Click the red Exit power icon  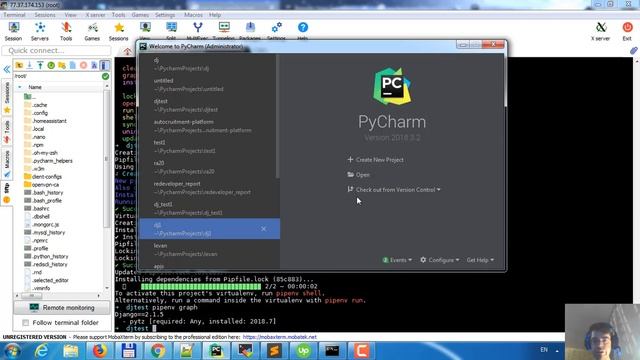(x=627, y=31)
